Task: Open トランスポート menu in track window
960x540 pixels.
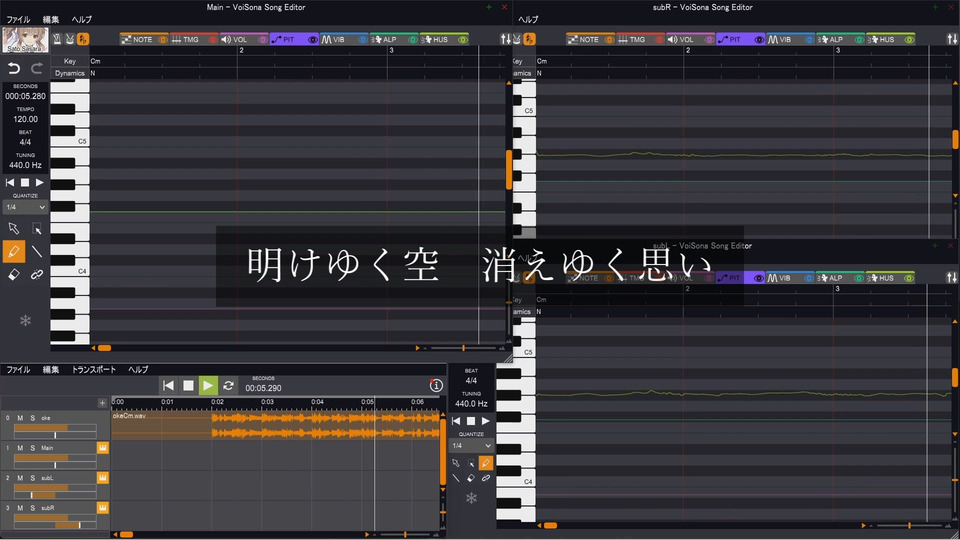Action: (x=94, y=370)
